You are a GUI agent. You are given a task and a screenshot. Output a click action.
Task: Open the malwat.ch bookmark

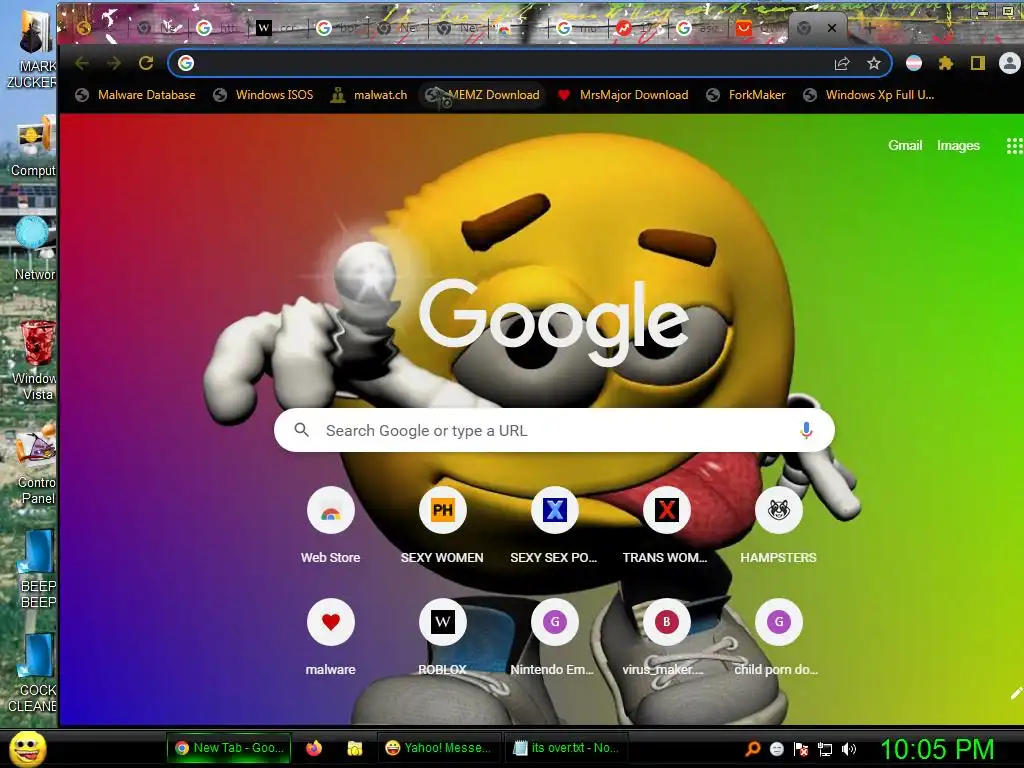click(369, 95)
